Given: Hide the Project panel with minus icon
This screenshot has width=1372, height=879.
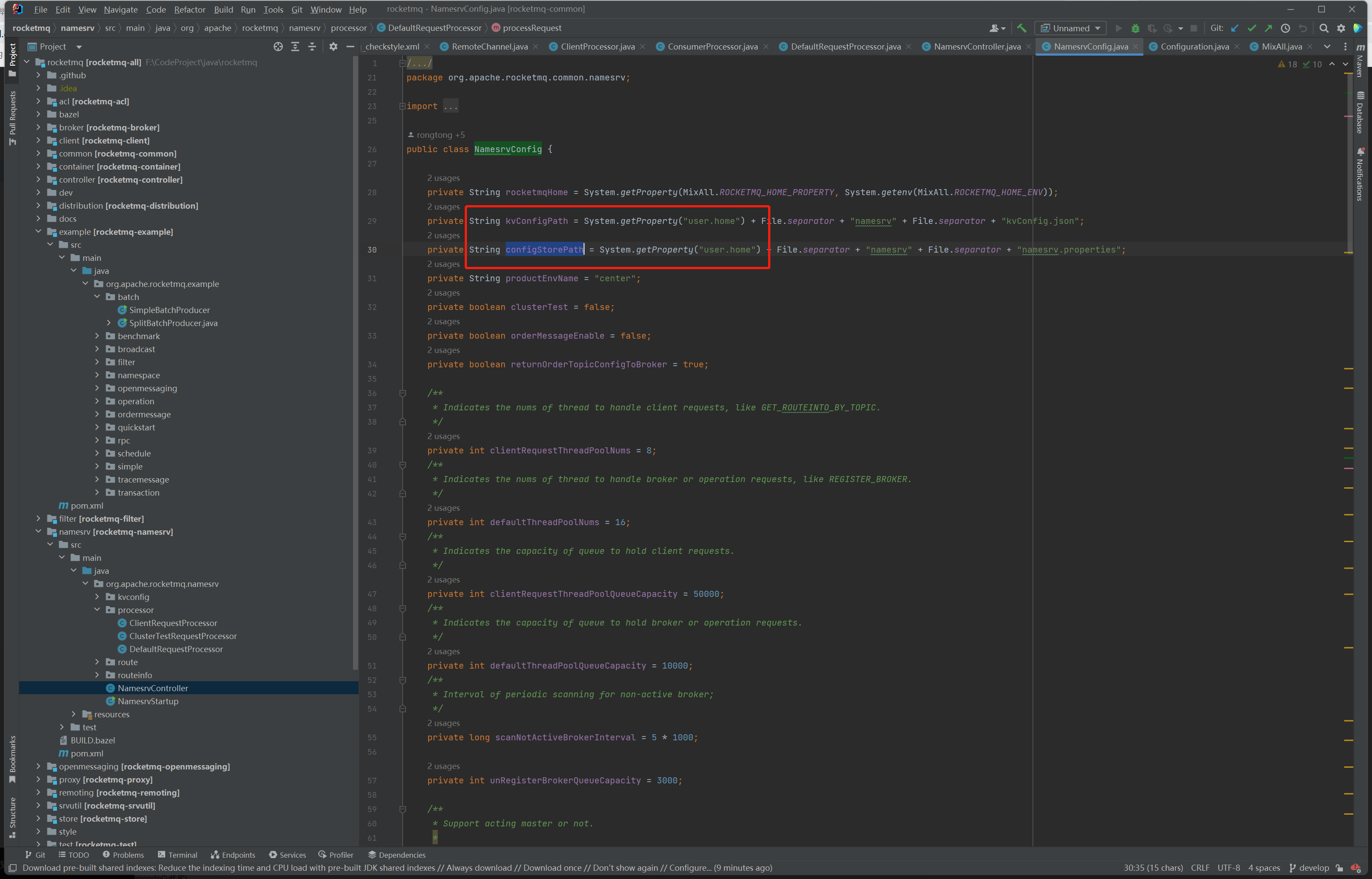Looking at the screenshot, I should coord(350,47).
